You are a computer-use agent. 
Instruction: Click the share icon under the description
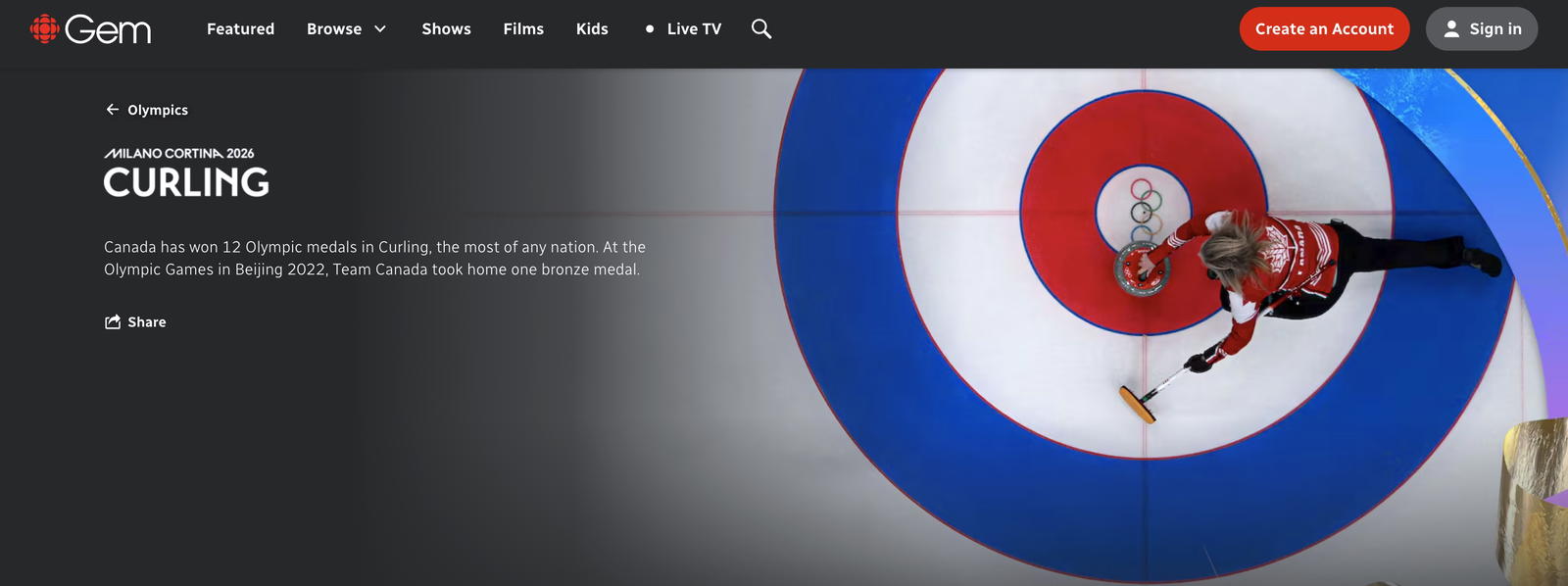point(113,322)
